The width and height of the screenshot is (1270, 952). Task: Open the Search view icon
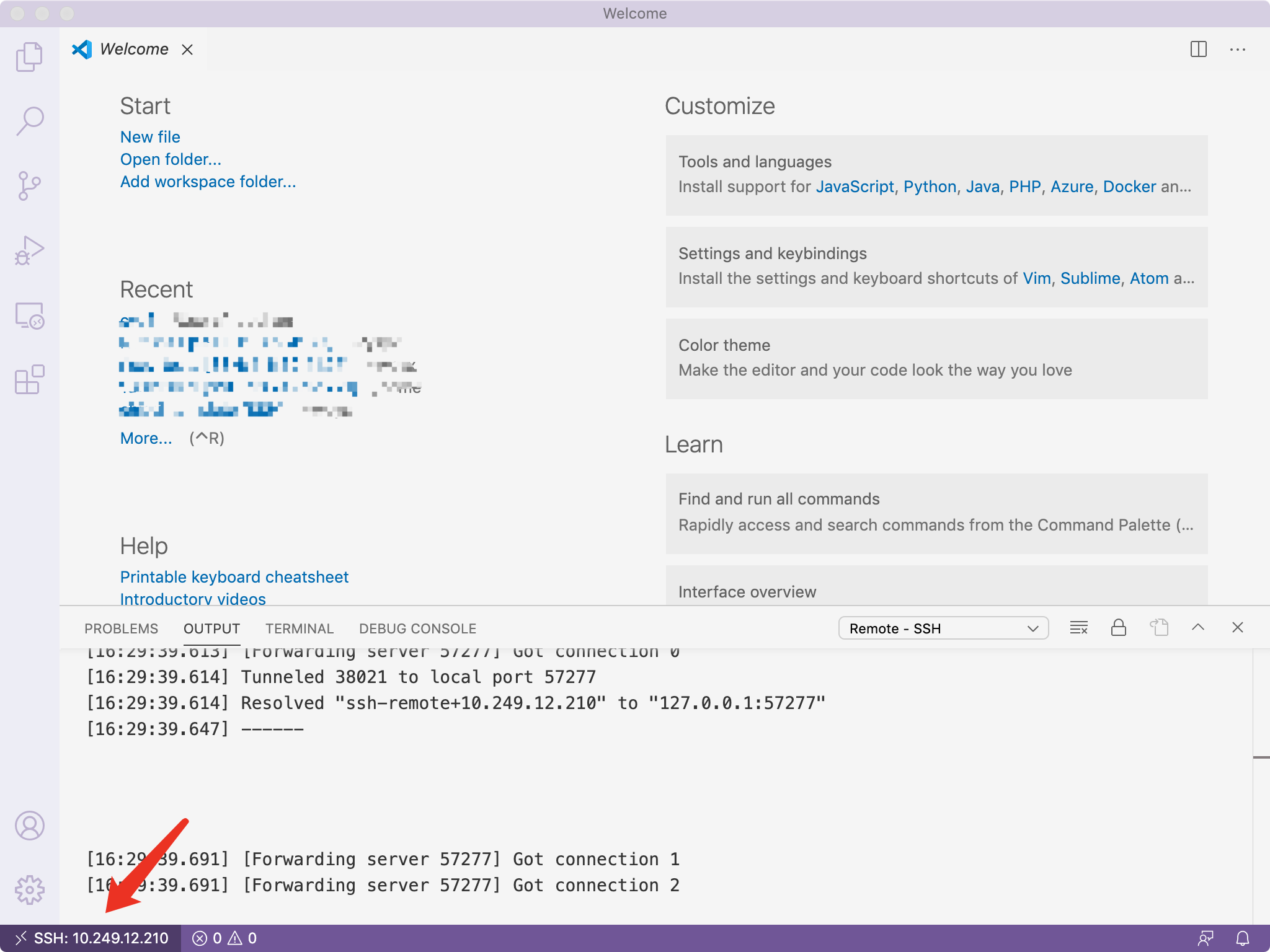(29, 121)
